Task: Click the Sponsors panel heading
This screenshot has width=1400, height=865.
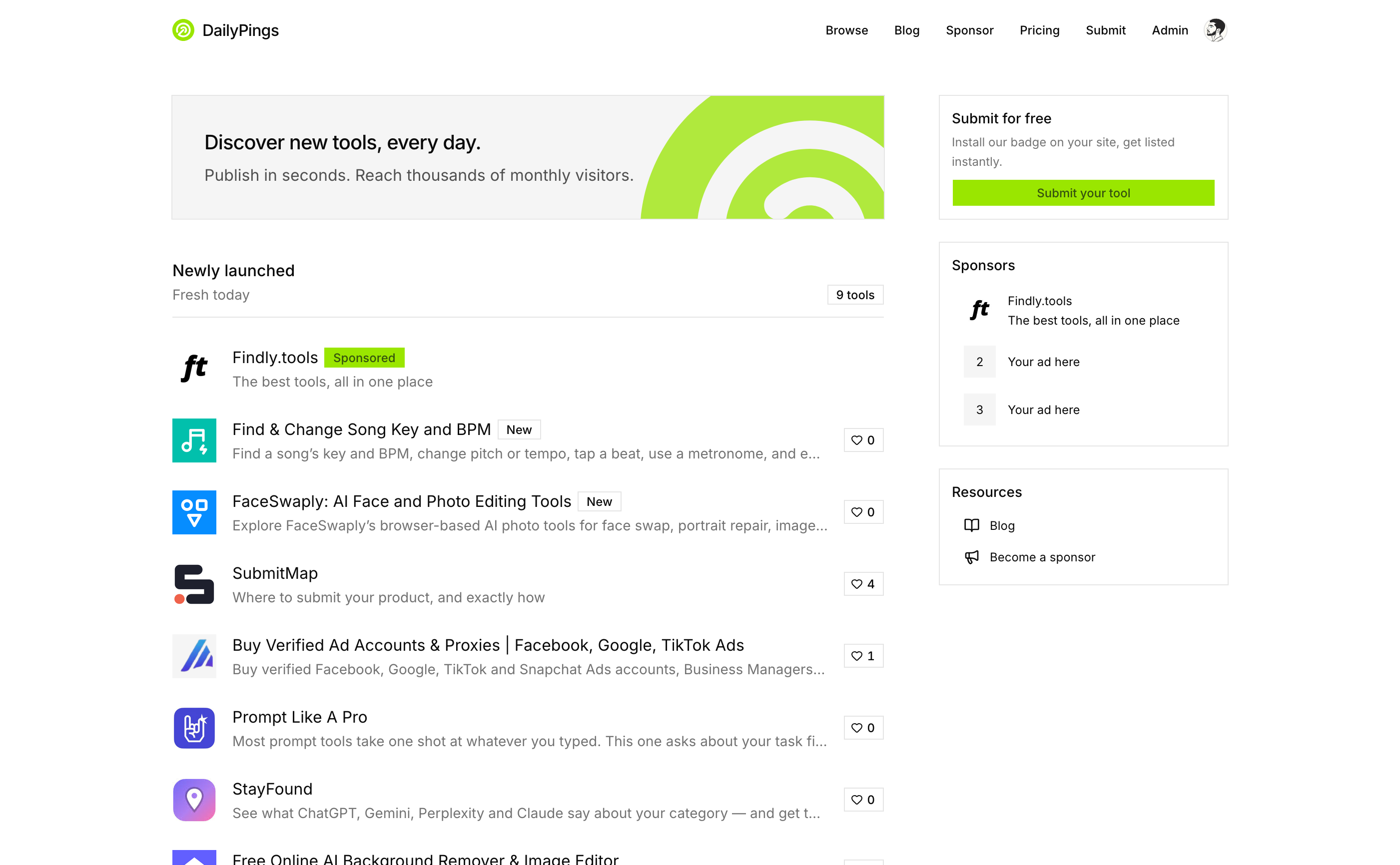Action: tap(983, 266)
